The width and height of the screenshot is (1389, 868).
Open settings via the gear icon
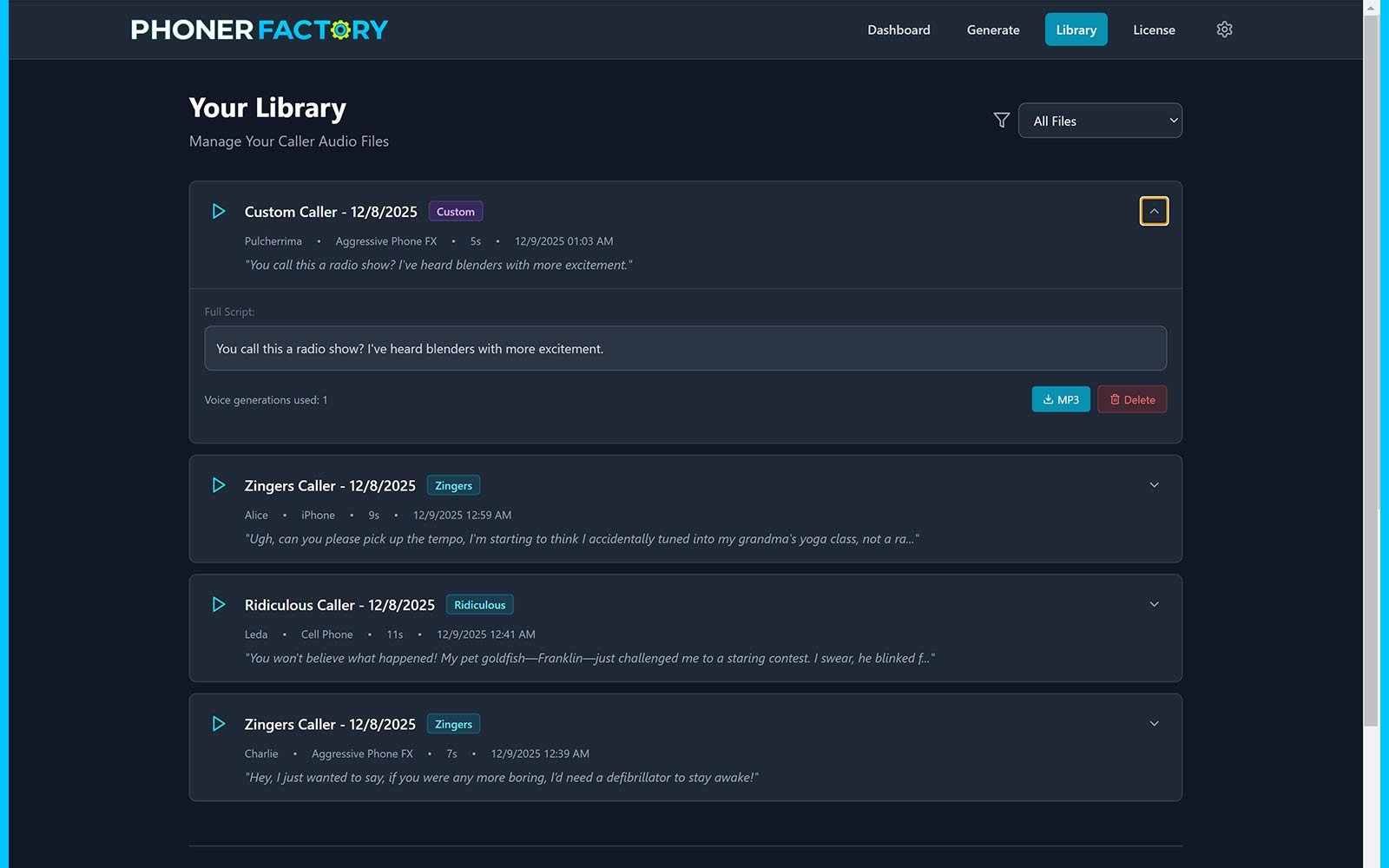click(x=1224, y=30)
